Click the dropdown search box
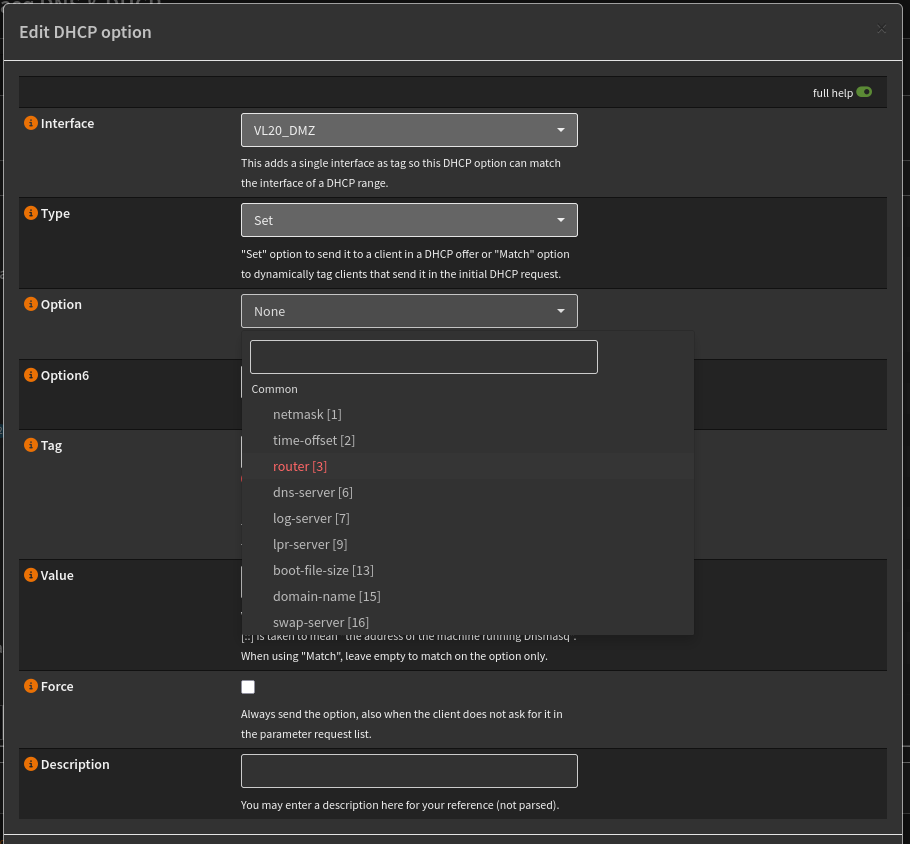 coord(423,356)
